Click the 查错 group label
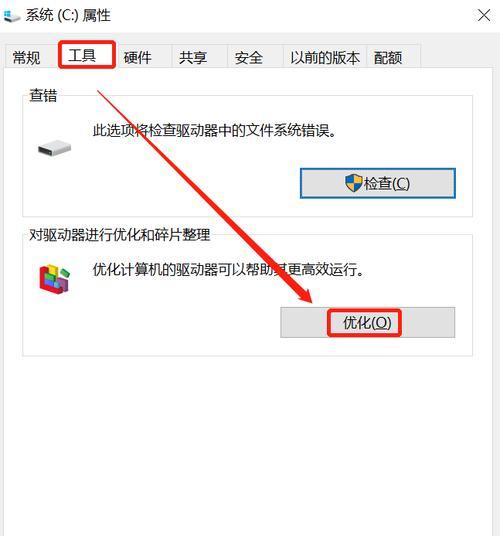Viewport: 500px width, 536px height. pyautogui.click(x=43, y=95)
